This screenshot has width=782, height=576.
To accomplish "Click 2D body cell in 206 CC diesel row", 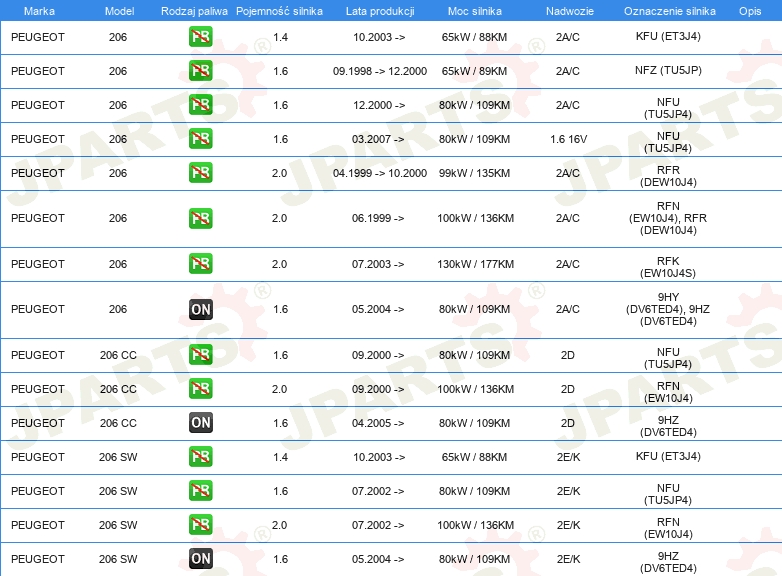I will pyautogui.click(x=568, y=423).
